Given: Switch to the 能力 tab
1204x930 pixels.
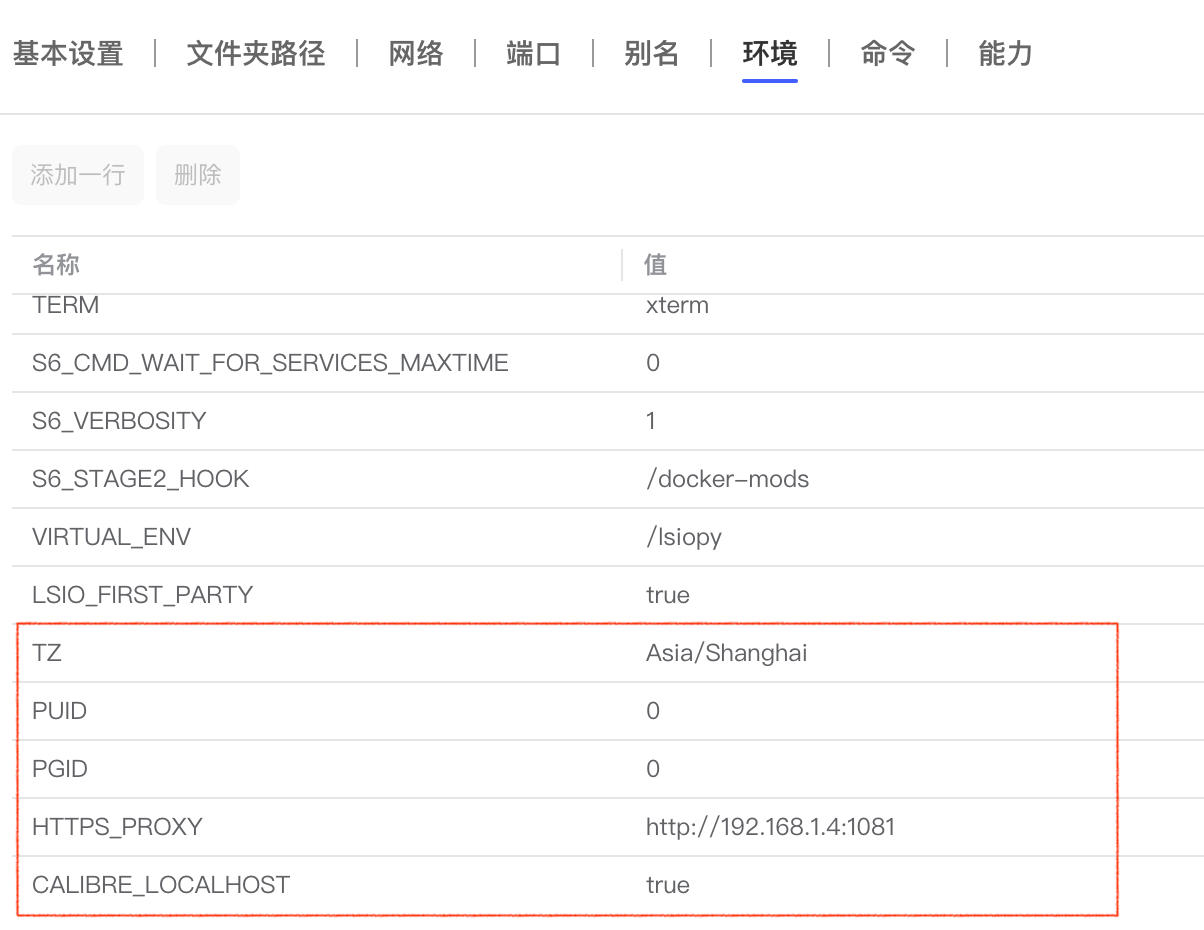Looking at the screenshot, I should pos(1004,55).
